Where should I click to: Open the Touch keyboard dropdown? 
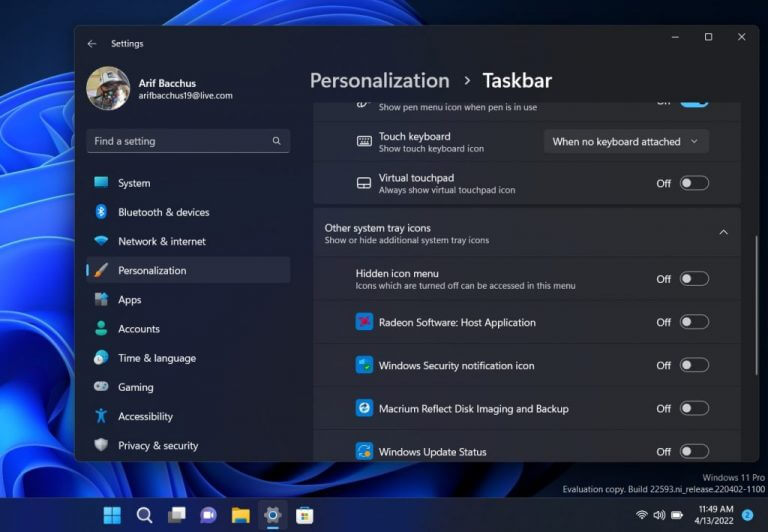pos(626,142)
